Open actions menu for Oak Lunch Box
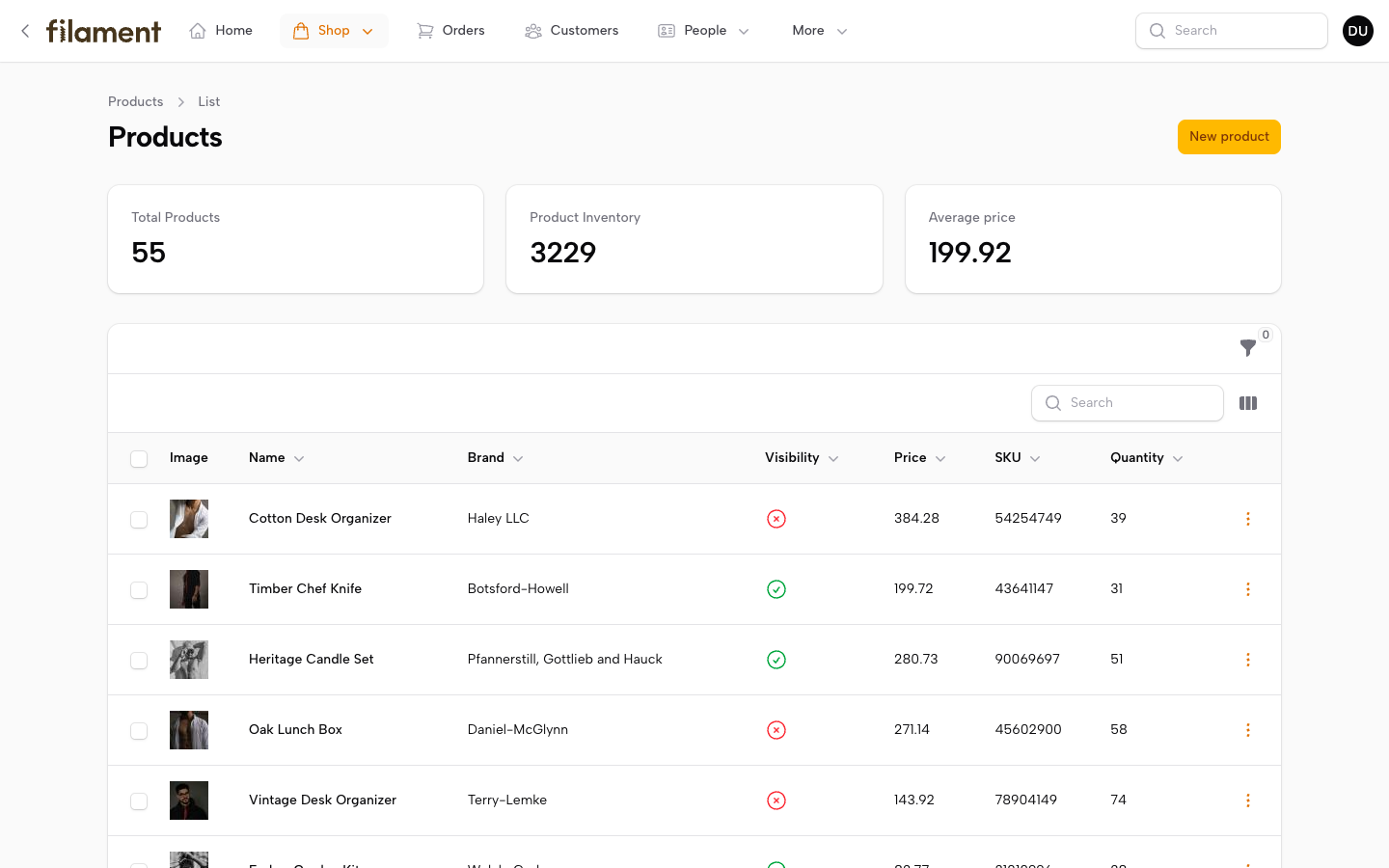Viewport: 1389px width, 868px height. [x=1247, y=730]
